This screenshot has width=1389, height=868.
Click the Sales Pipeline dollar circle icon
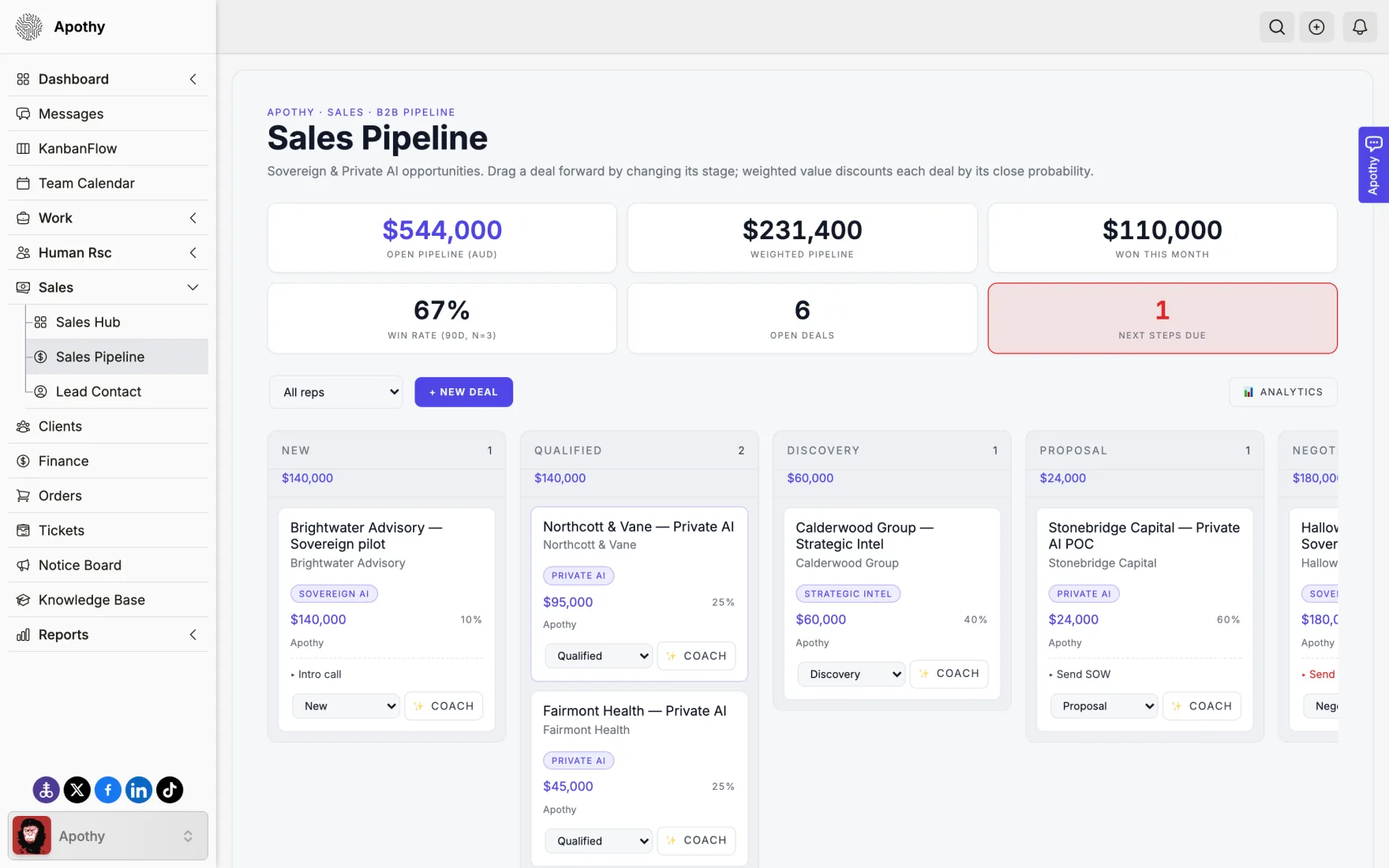tap(40, 357)
